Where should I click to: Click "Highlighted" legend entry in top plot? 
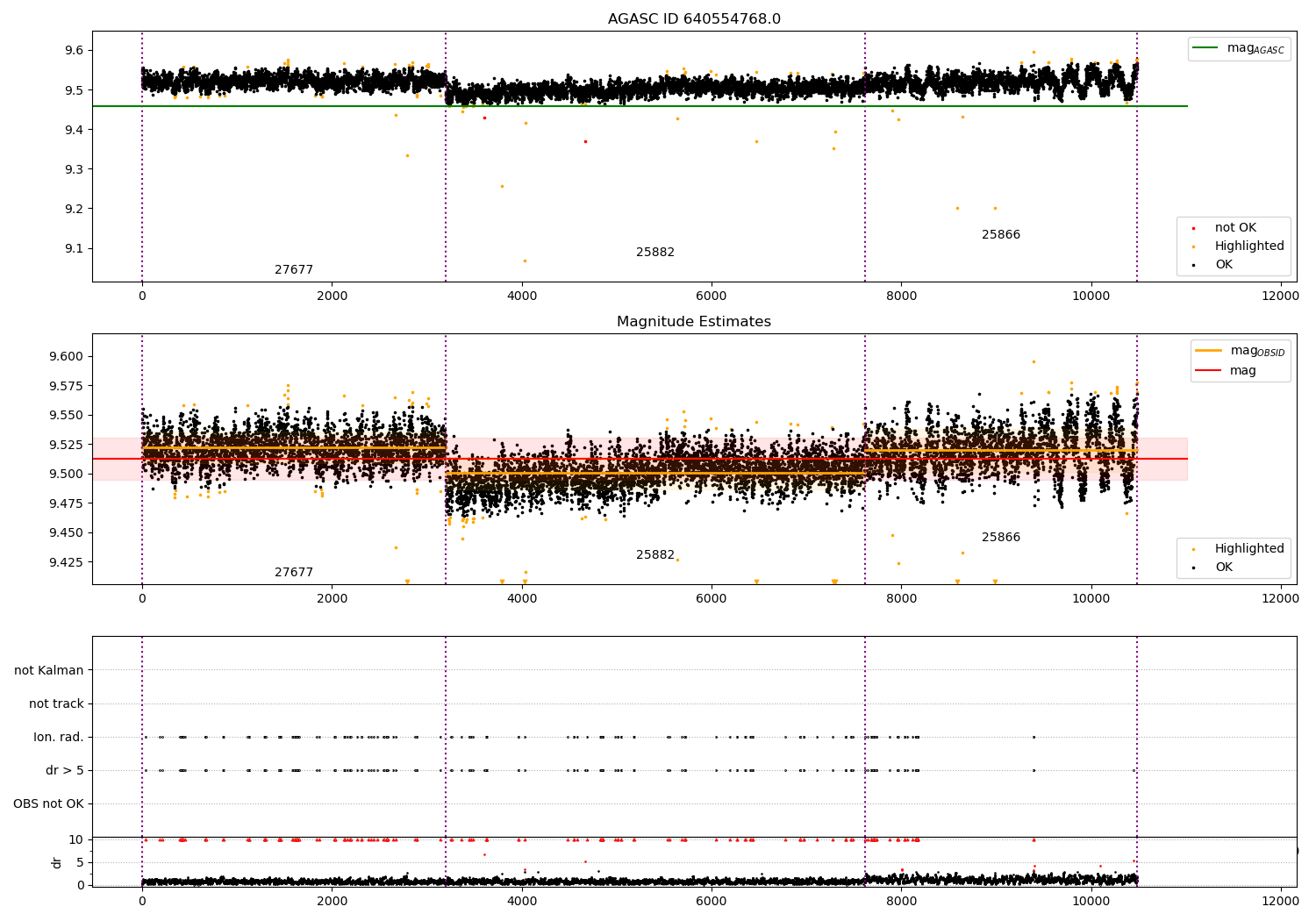(x=1249, y=246)
